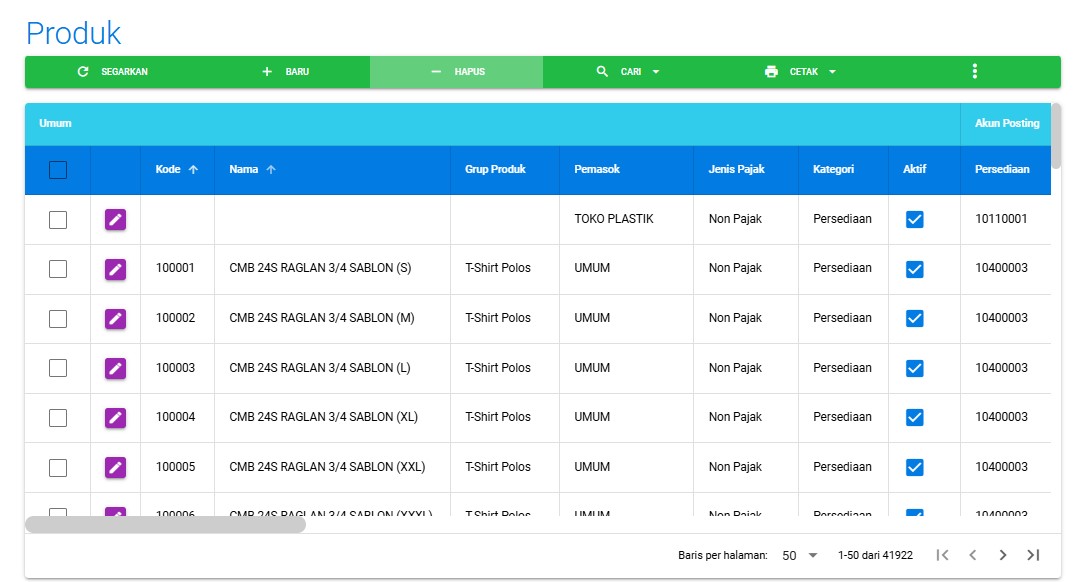Tick the select-all checkbox in the header

click(x=58, y=170)
